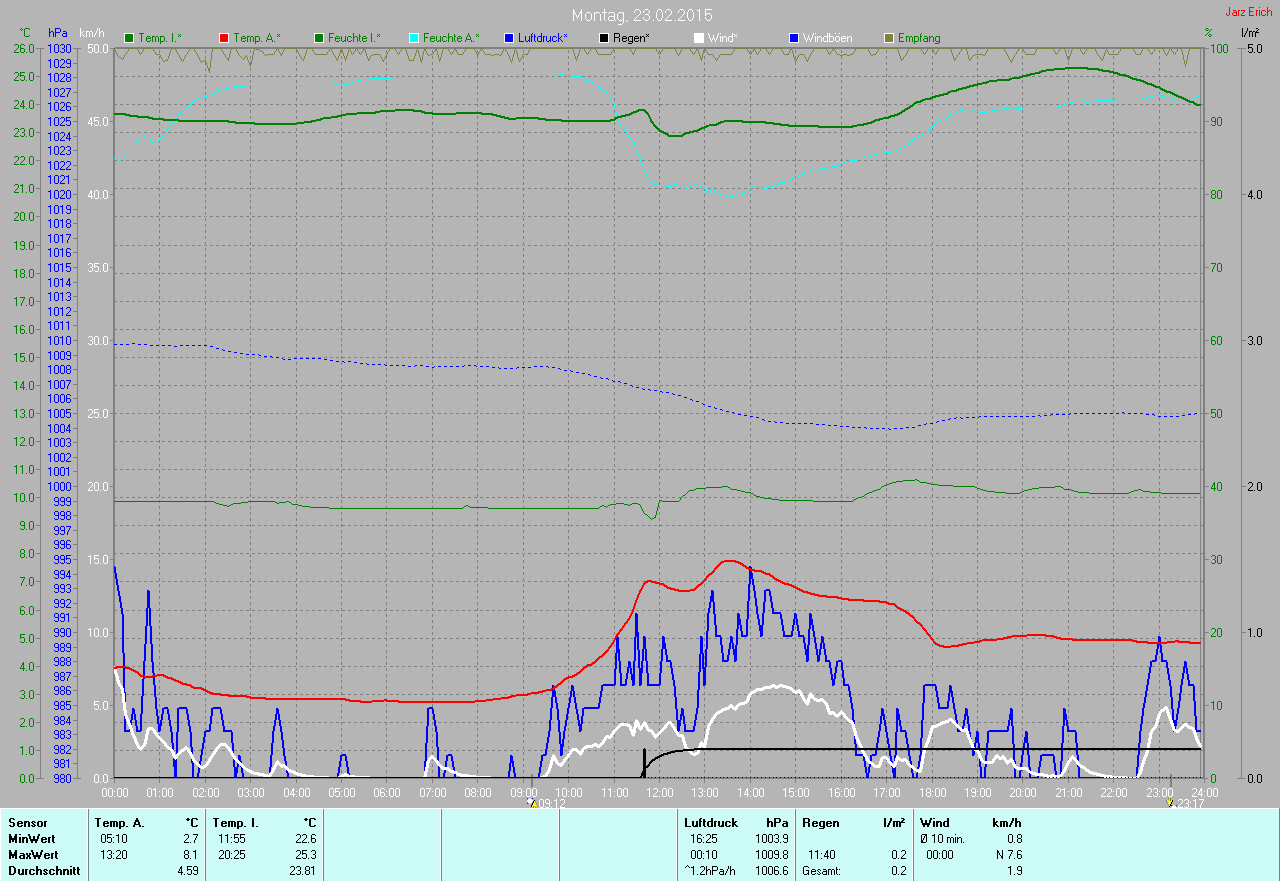Screen dimensions: 1280x881
Task: Click the olive Empfang legend square
Action: 889,38
